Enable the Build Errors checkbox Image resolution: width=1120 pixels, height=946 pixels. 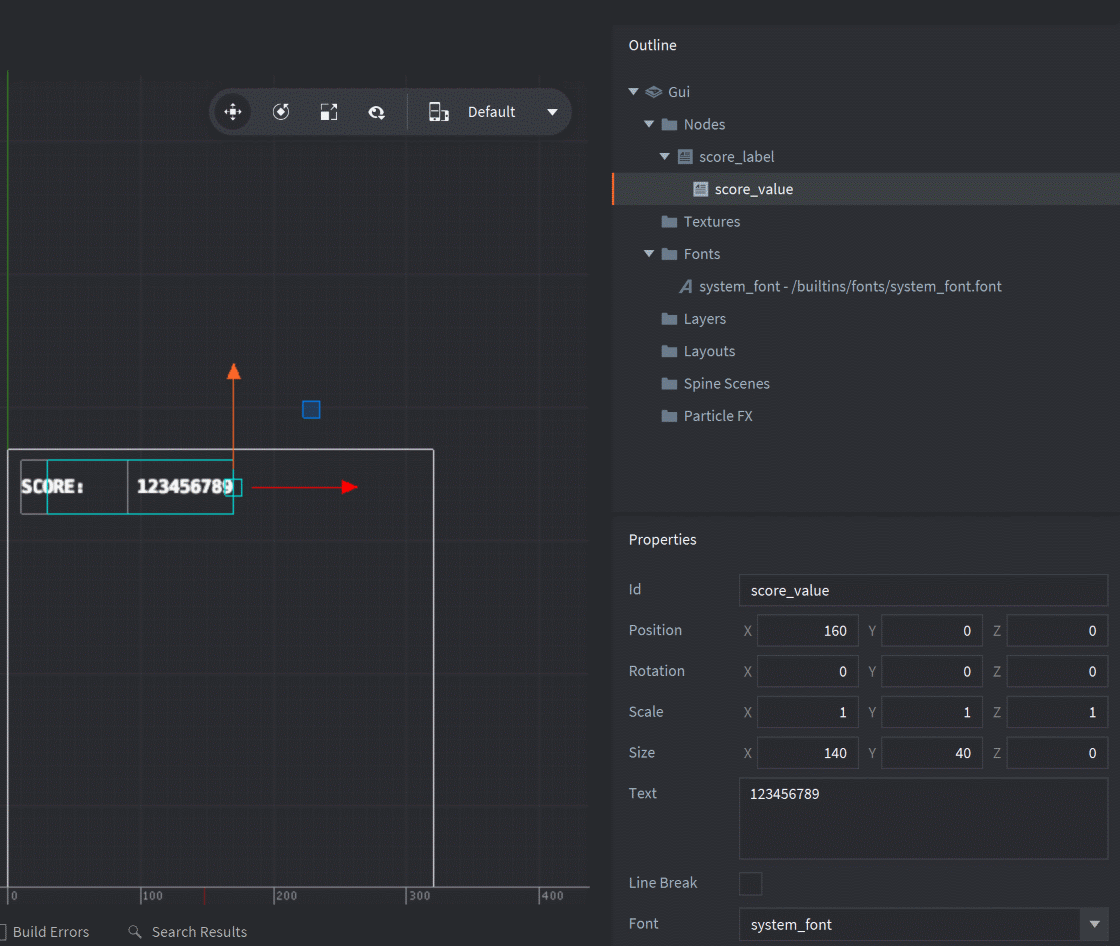click(x=3, y=932)
